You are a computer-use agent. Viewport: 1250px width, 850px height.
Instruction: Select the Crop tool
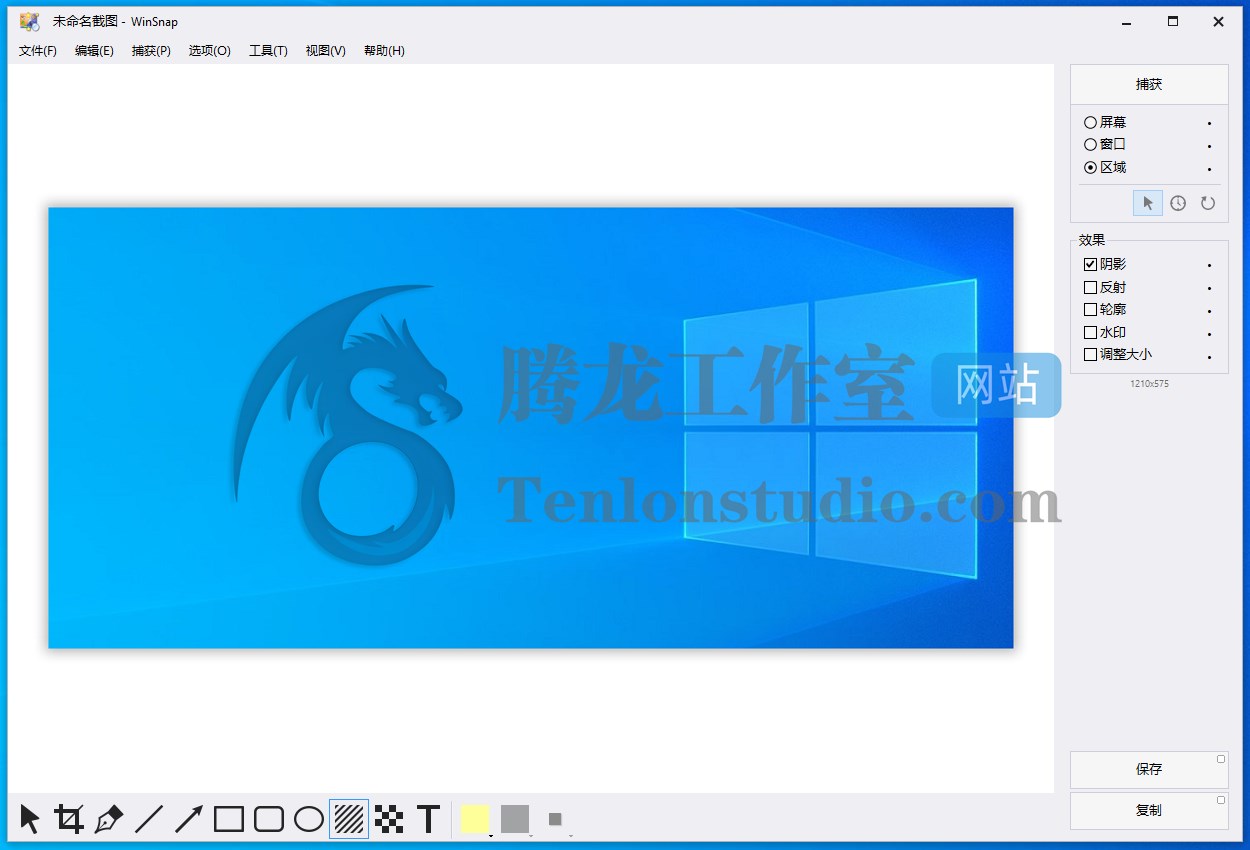coord(69,819)
